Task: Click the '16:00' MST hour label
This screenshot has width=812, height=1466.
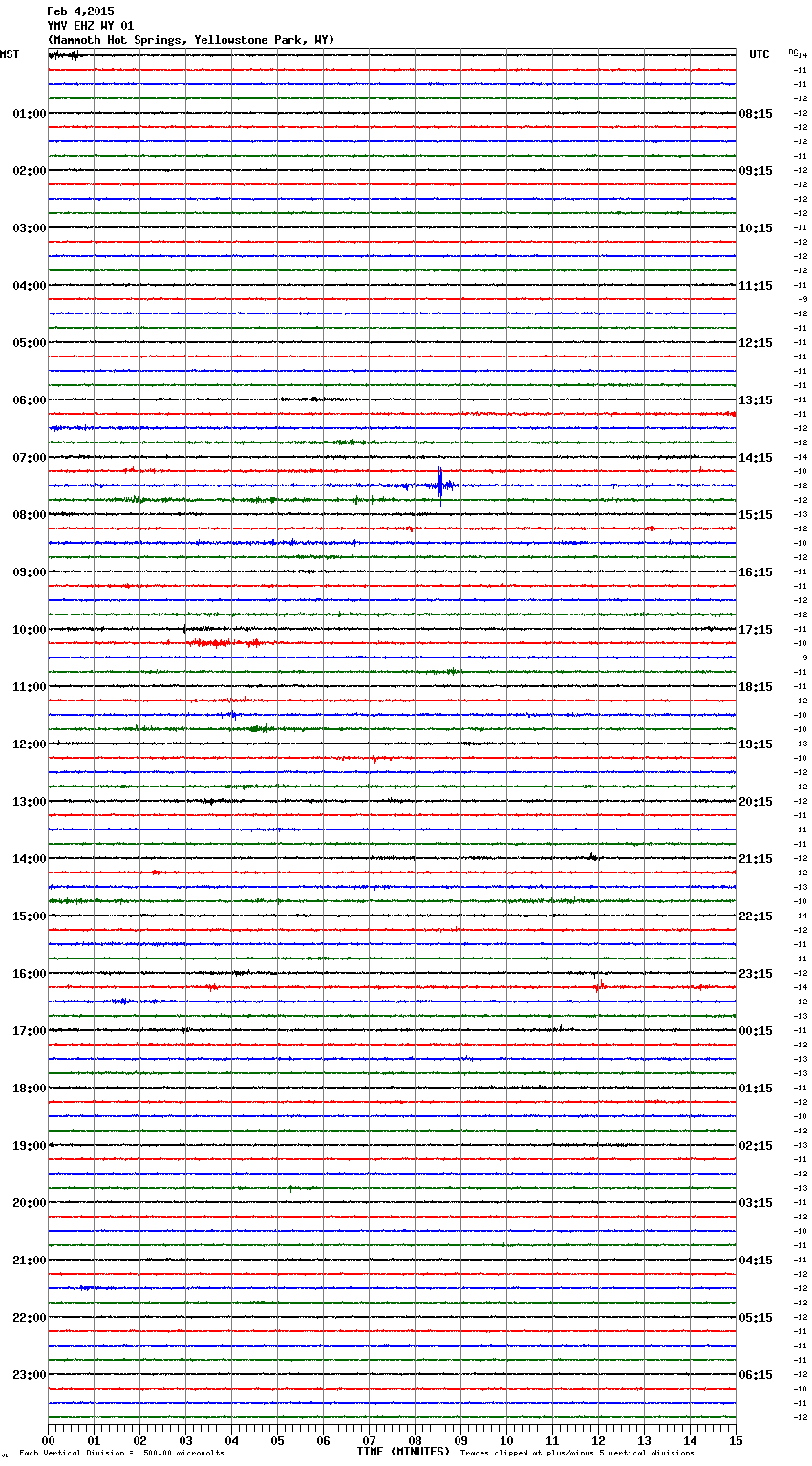Action: pyautogui.click(x=29, y=974)
